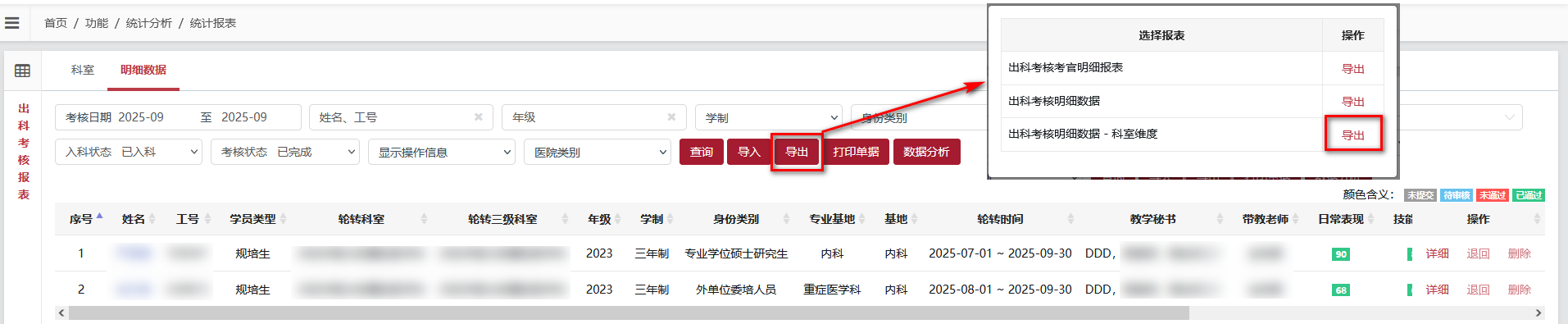Click the 日常表现 score 90 badge
This screenshot has height=324, width=1568.
(x=1341, y=254)
